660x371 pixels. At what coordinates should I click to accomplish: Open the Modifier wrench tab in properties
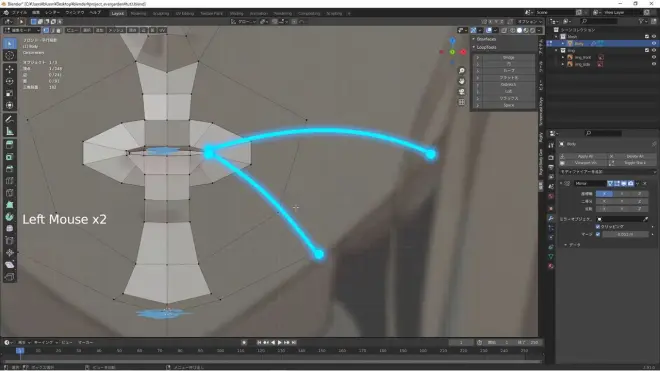(551, 218)
